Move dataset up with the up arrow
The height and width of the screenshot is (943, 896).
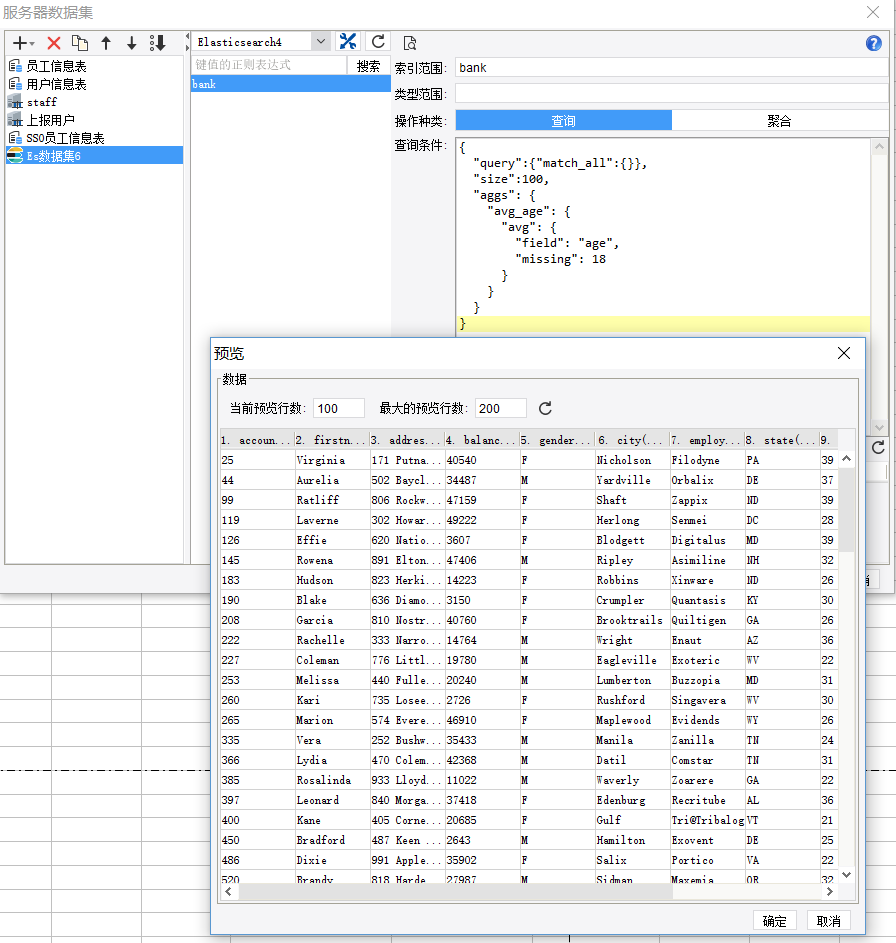coord(106,43)
